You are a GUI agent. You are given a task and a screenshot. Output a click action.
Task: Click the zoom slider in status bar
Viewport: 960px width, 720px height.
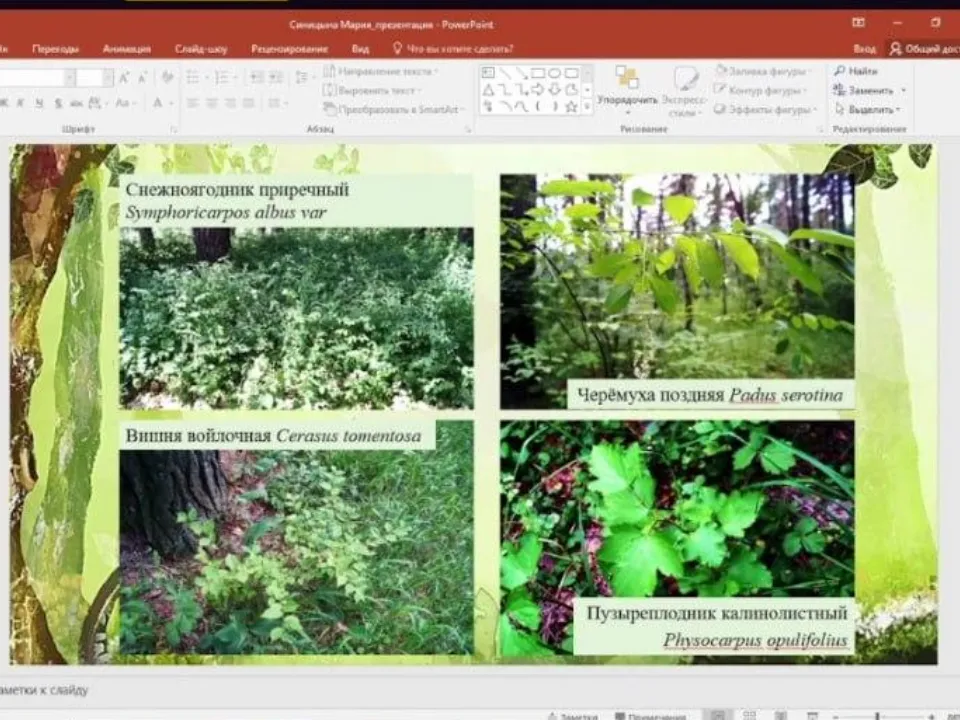point(877,716)
